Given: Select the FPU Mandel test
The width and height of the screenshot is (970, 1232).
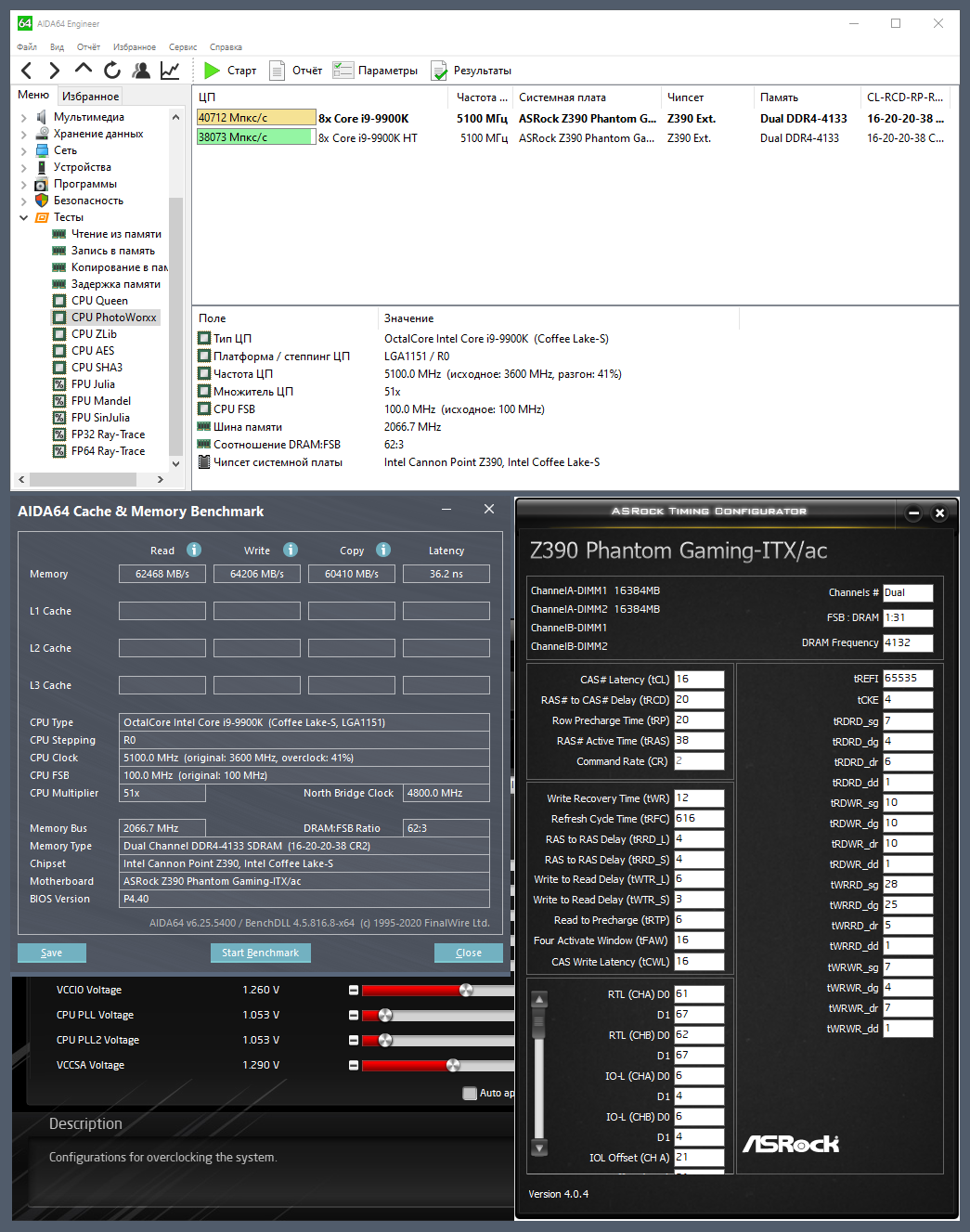Looking at the screenshot, I should [101, 401].
